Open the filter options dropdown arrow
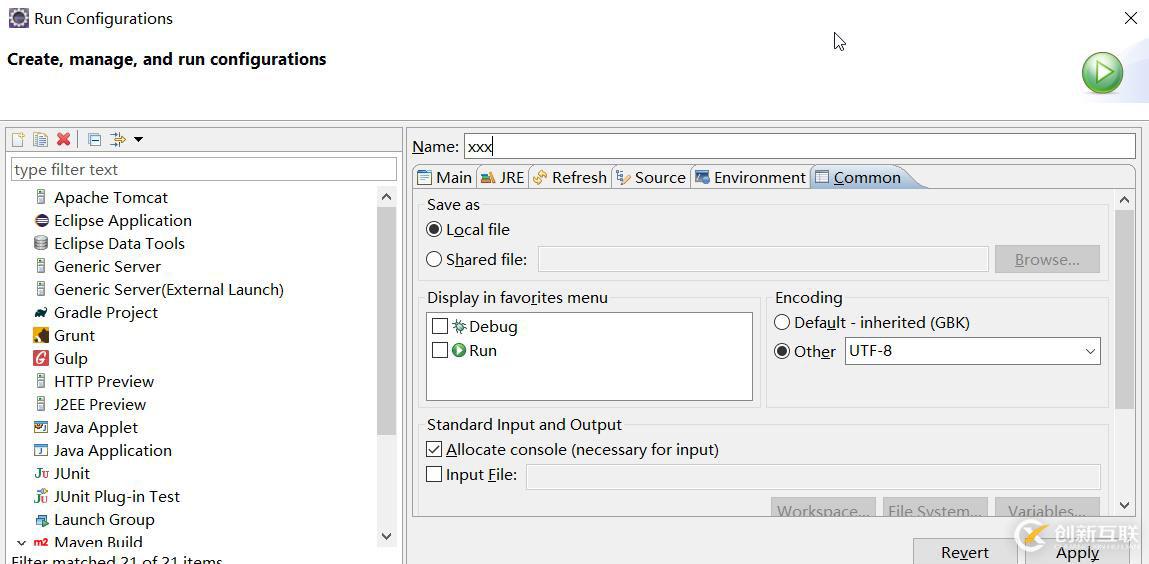The height and width of the screenshot is (564, 1149). coord(138,139)
